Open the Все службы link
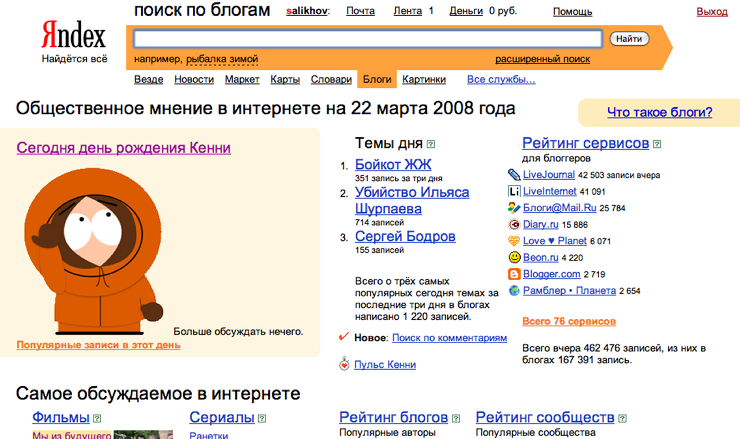Screen dimensions: 740x439 pos(501,79)
